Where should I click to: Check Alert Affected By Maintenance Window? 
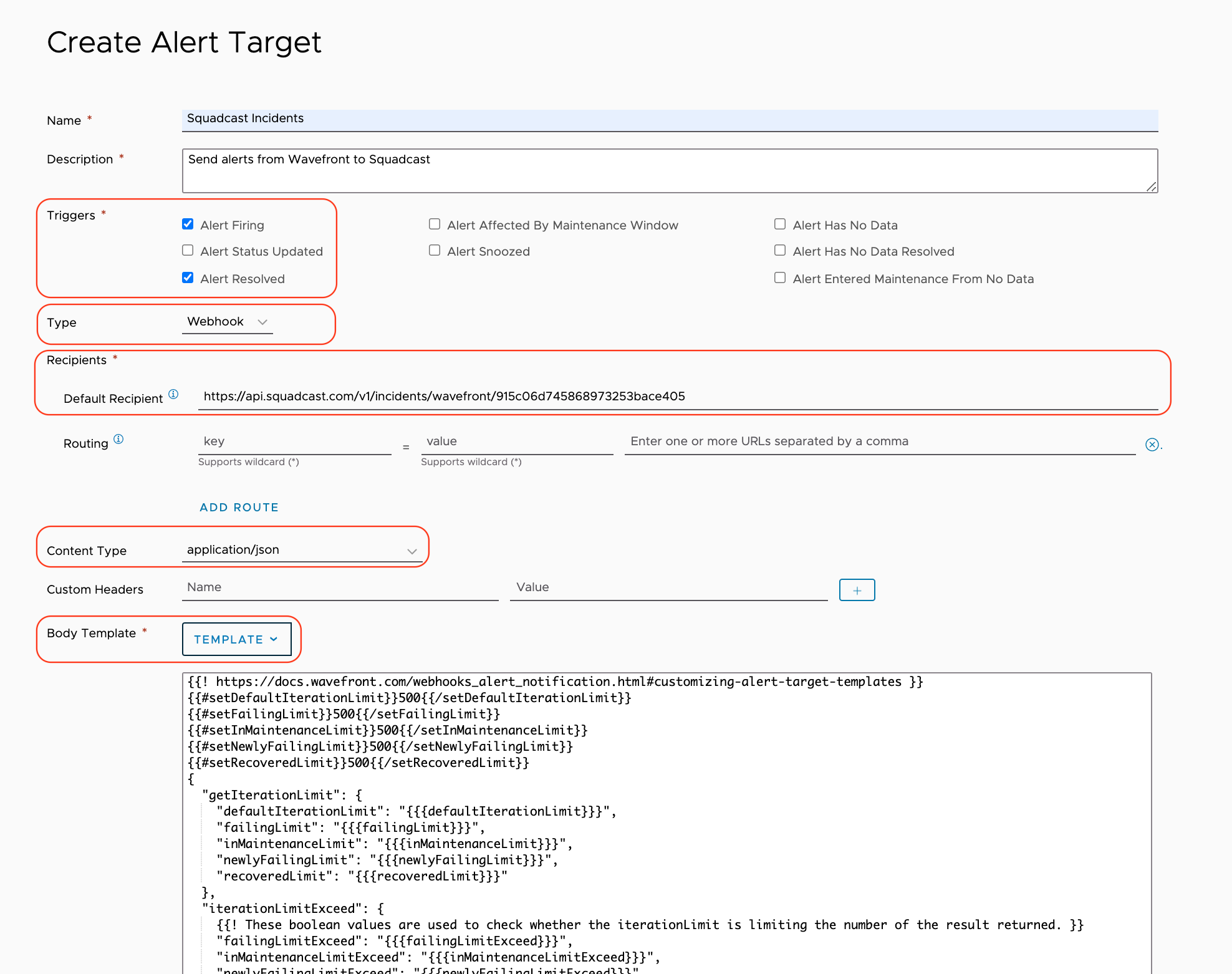click(x=435, y=224)
